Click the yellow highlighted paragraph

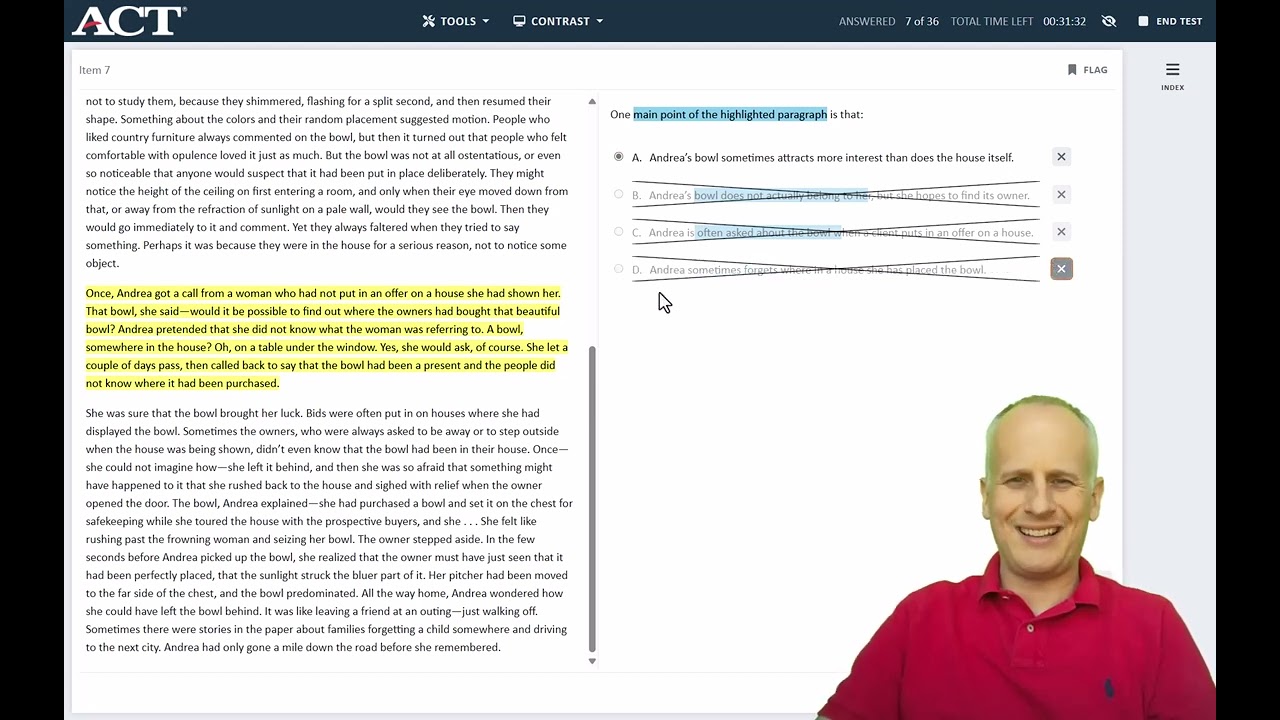tap(327, 338)
